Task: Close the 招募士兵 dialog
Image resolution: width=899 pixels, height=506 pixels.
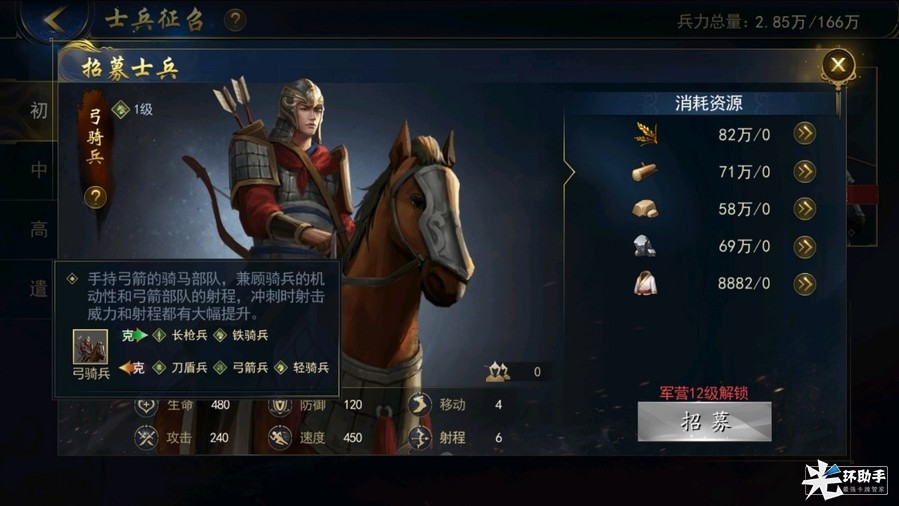Action: [838, 65]
